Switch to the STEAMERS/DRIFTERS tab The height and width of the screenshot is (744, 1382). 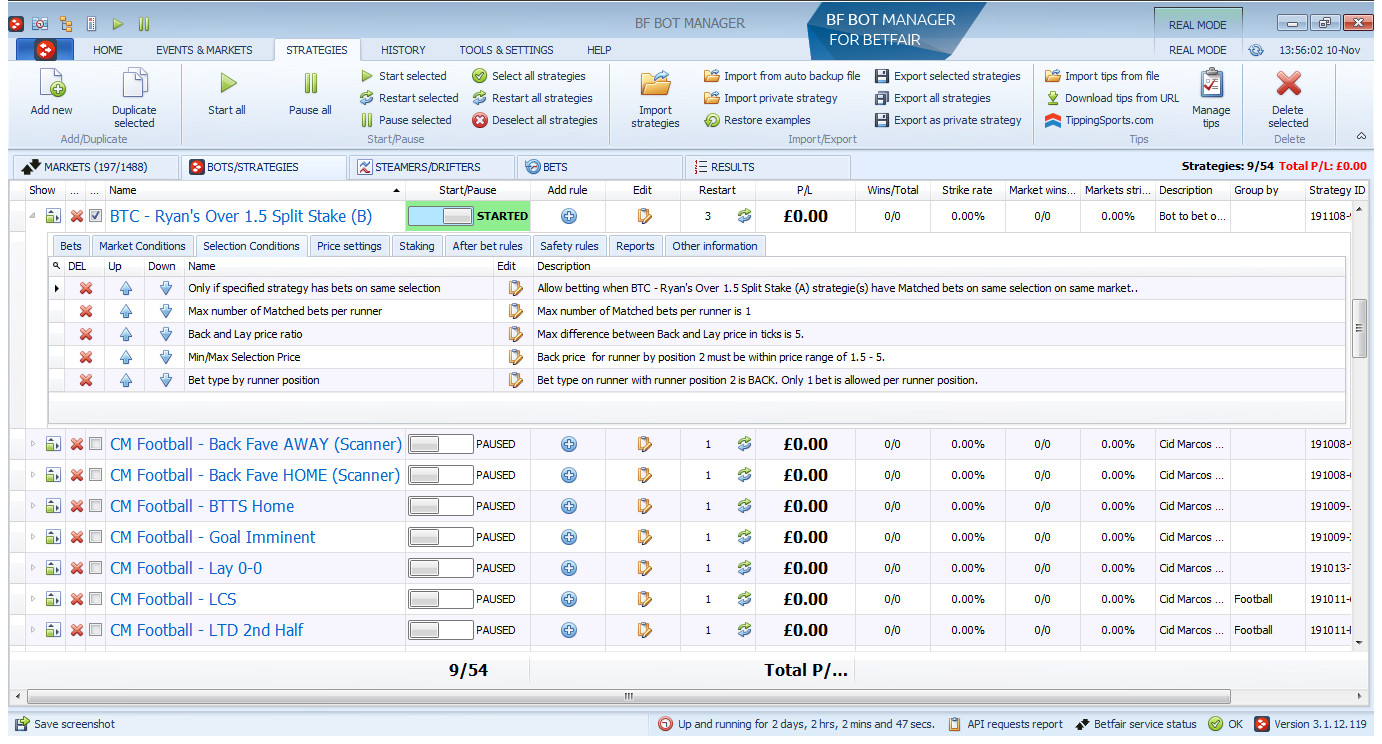[430, 167]
